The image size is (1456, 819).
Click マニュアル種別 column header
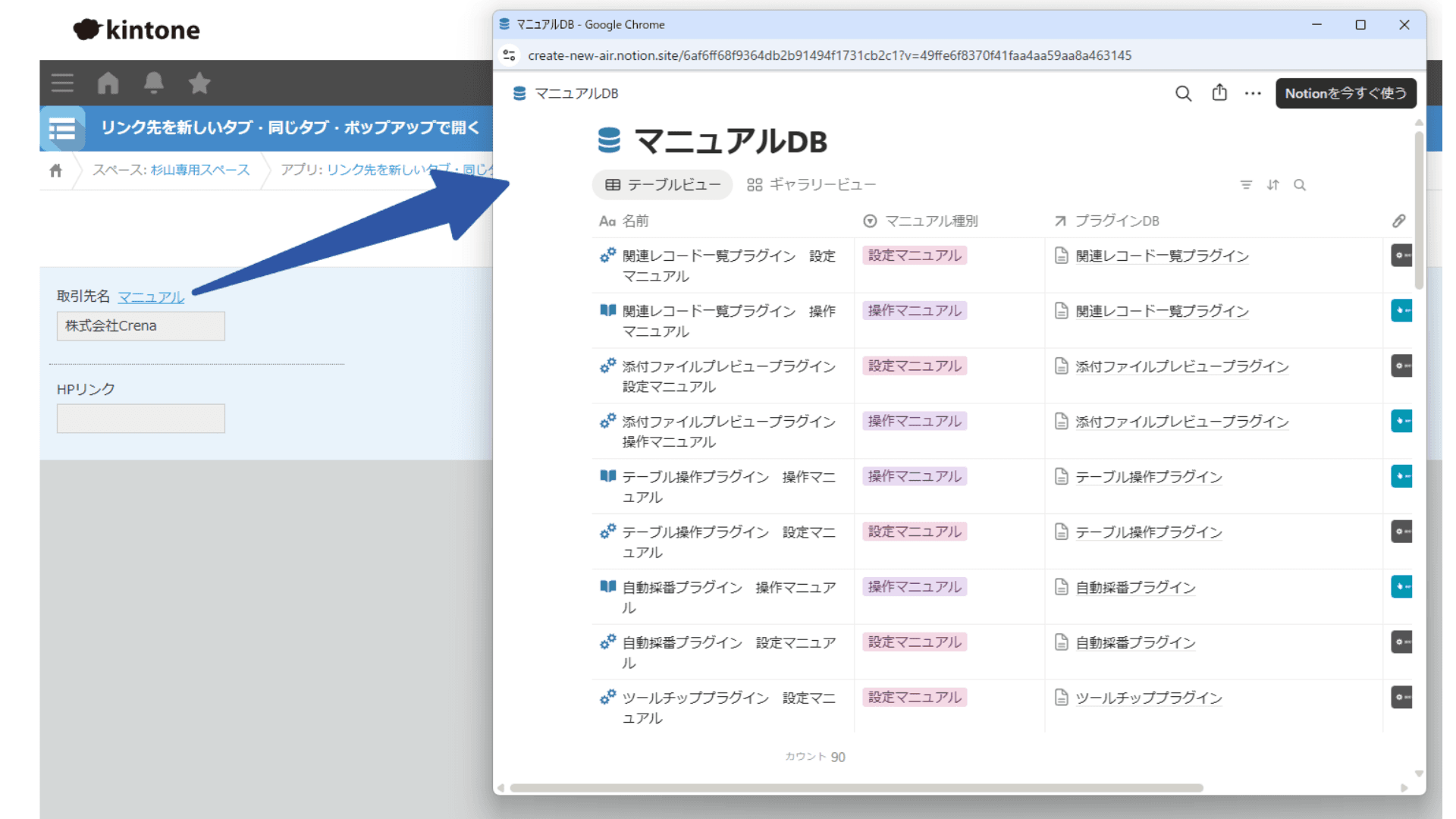tap(921, 221)
